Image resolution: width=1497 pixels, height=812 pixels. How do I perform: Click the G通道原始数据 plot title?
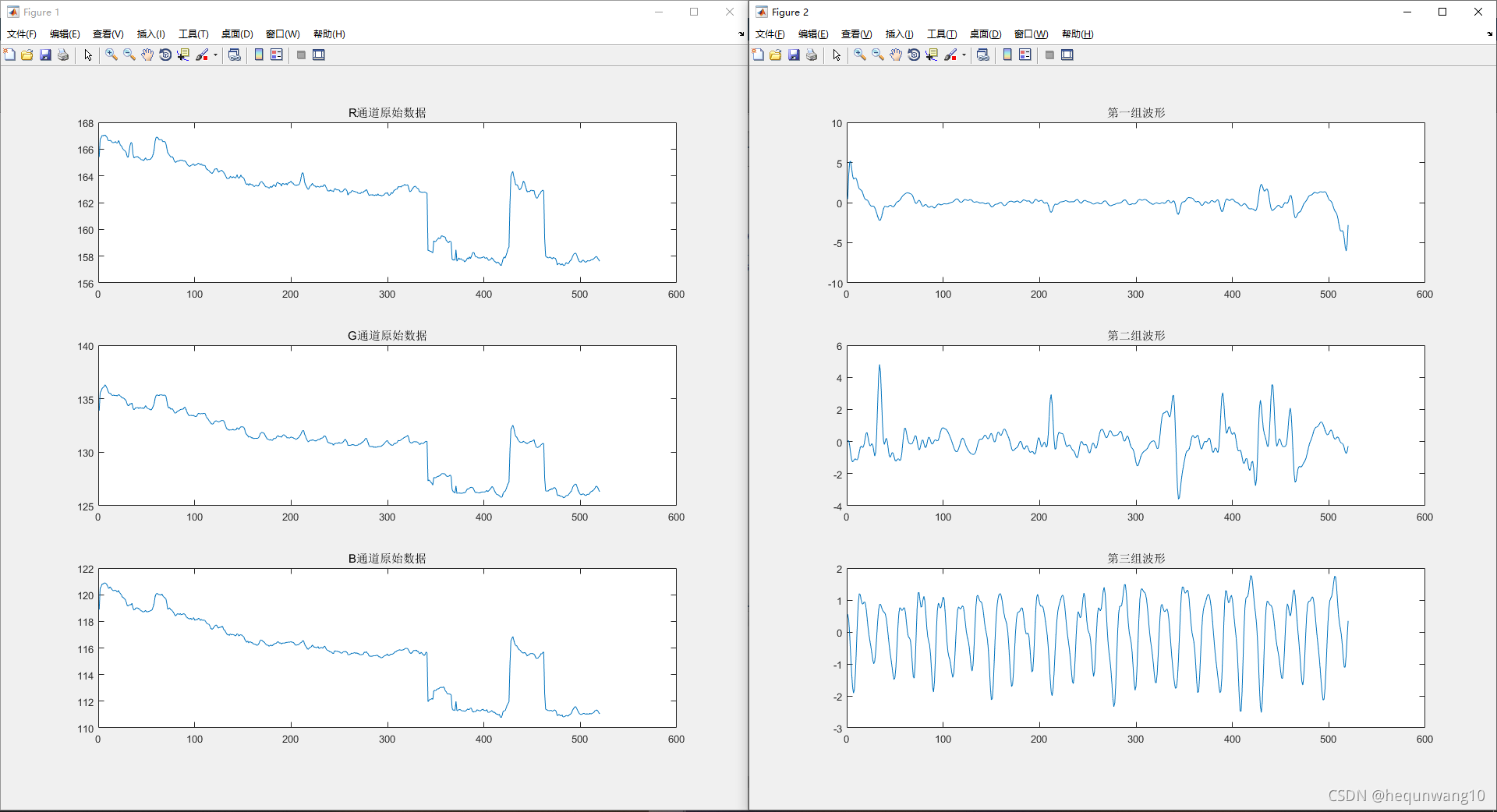click(x=387, y=336)
